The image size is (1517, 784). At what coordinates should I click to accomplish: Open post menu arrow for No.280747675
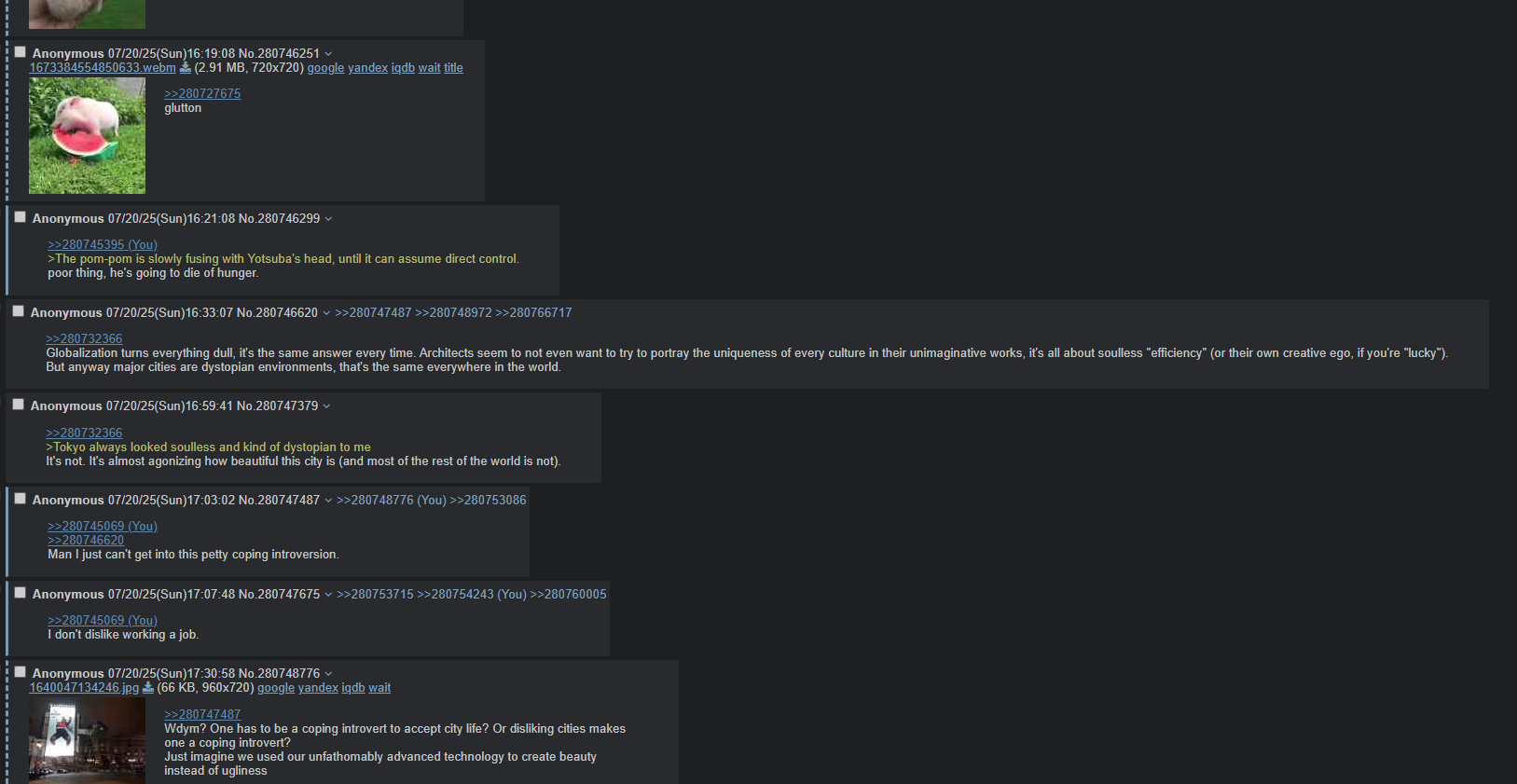328,595
